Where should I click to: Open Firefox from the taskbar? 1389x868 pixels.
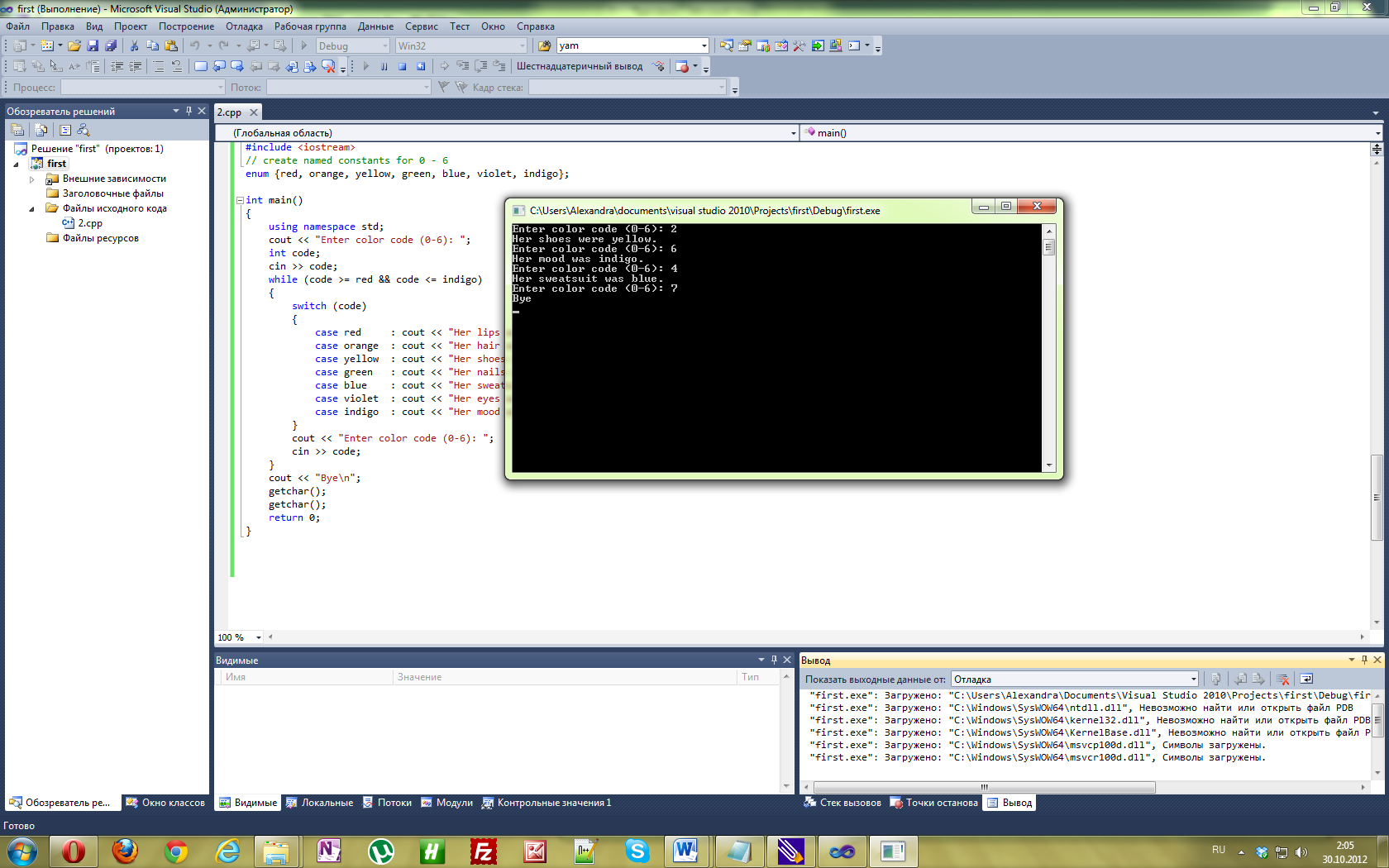coord(125,851)
